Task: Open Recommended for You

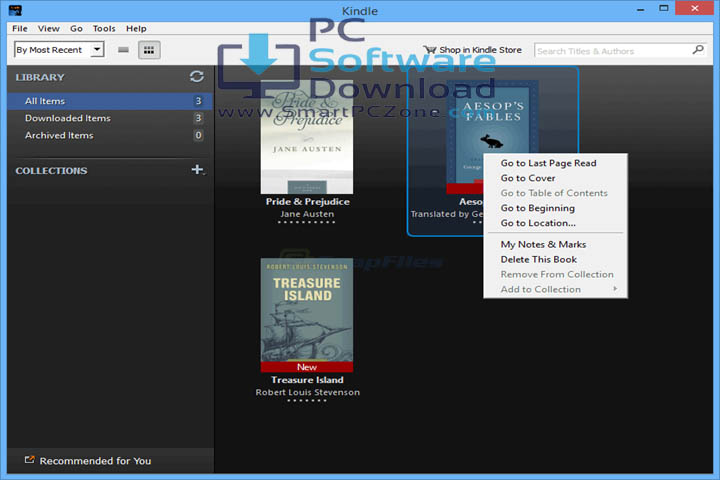Action: click(95, 461)
